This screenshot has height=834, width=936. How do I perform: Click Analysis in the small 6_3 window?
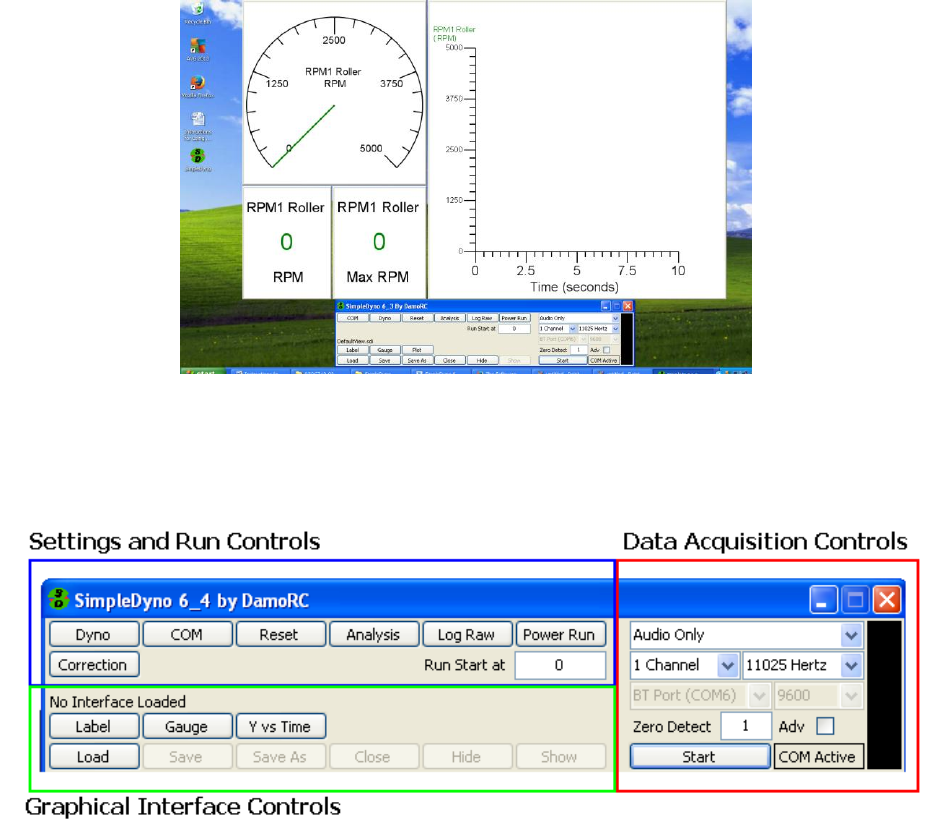coord(450,318)
